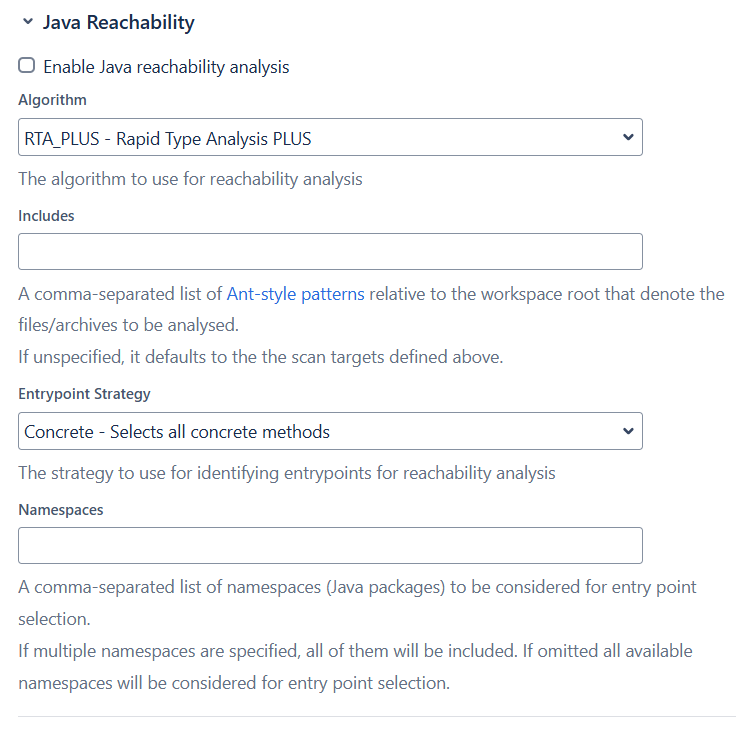Click the Java Reachability section heading

pos(118,22)
